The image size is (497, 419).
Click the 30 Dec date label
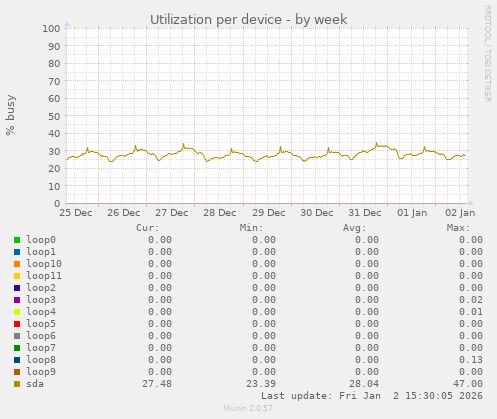[x=317, y=213]
